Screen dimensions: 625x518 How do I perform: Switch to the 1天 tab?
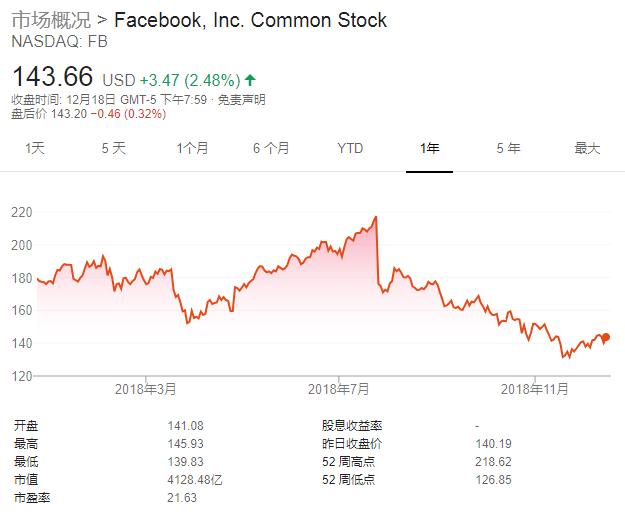click(35, 148)
